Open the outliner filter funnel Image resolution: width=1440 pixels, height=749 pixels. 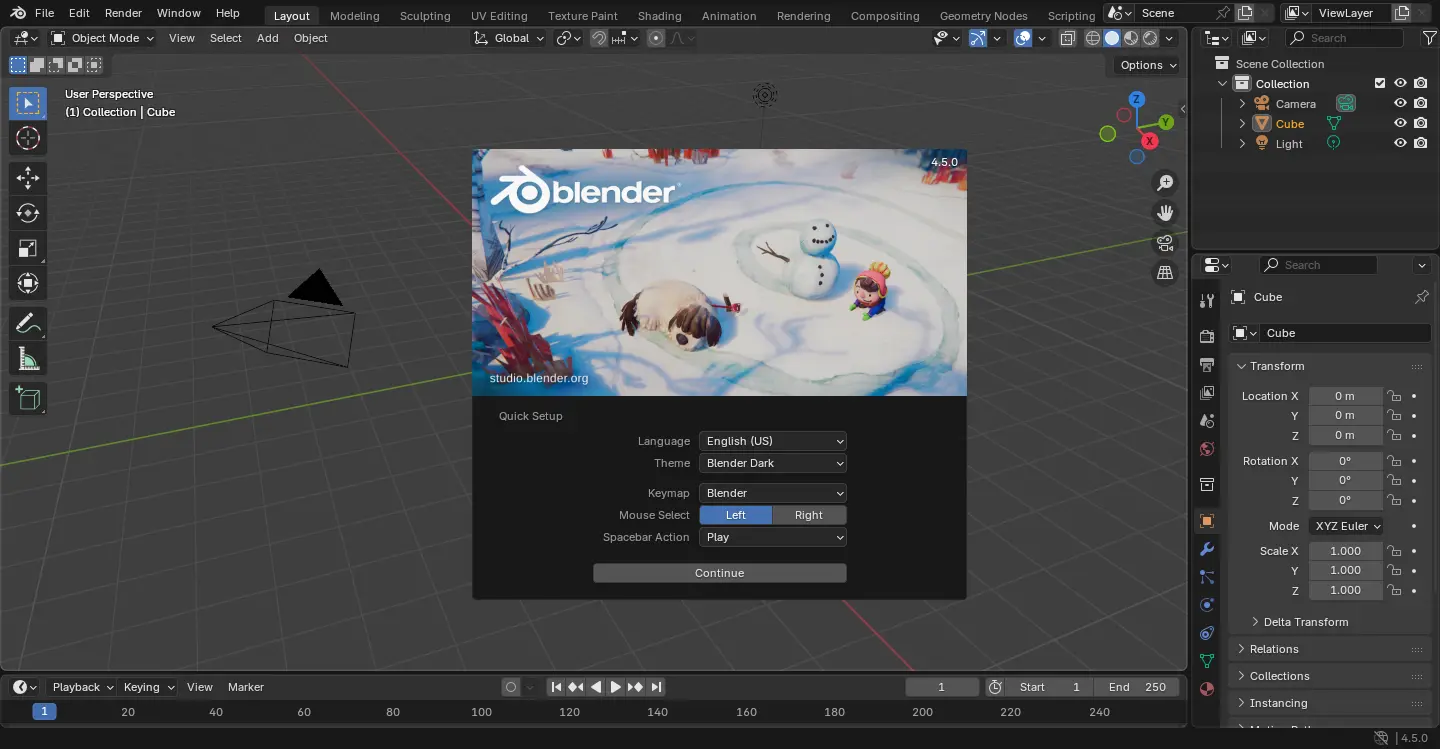pyautogui.click(x=1429, y=38)
